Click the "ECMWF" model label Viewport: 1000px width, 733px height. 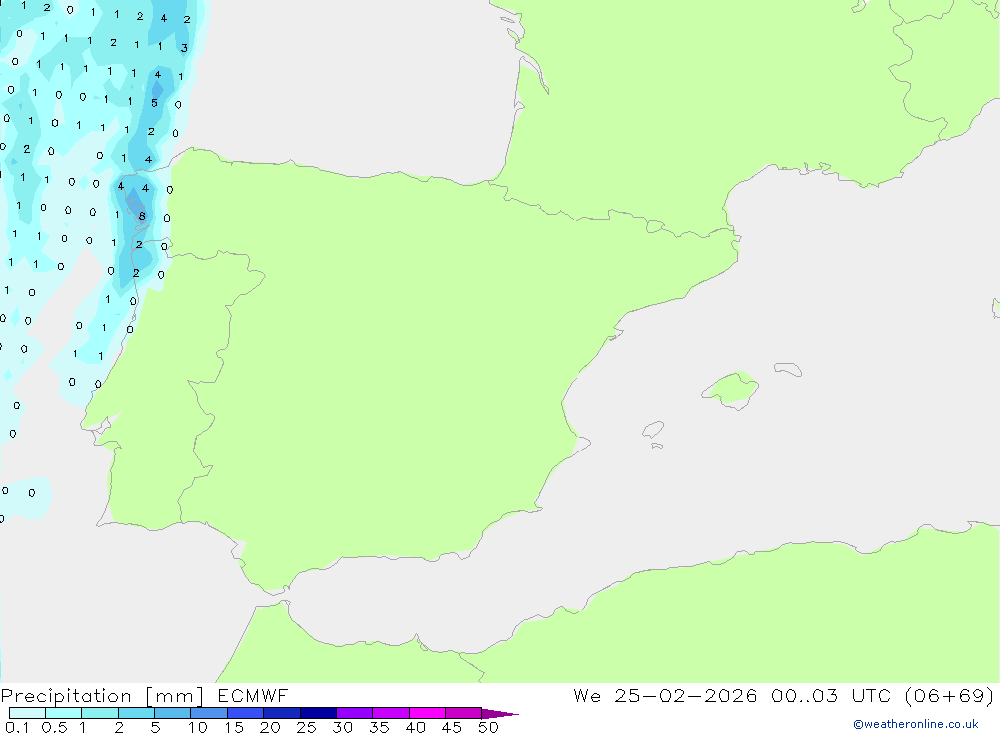point(253,695)
